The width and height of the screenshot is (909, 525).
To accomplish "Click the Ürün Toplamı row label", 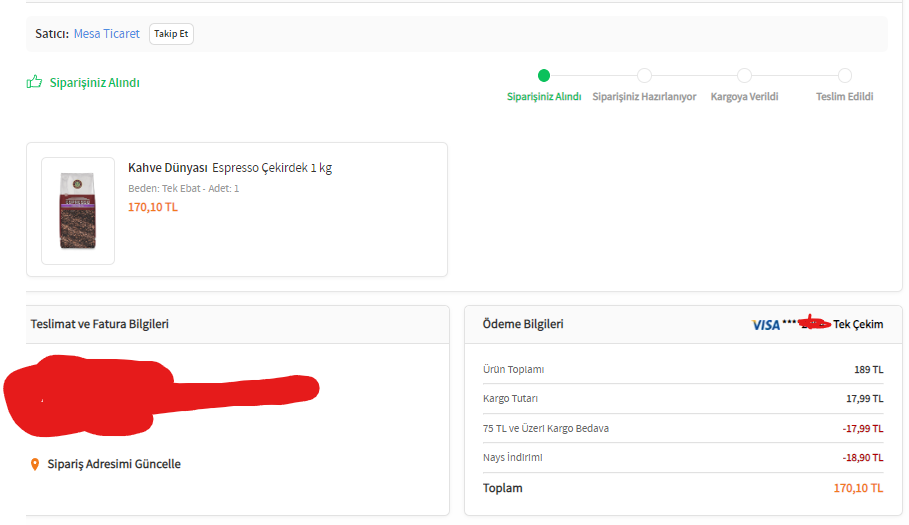I will (514, 369).
